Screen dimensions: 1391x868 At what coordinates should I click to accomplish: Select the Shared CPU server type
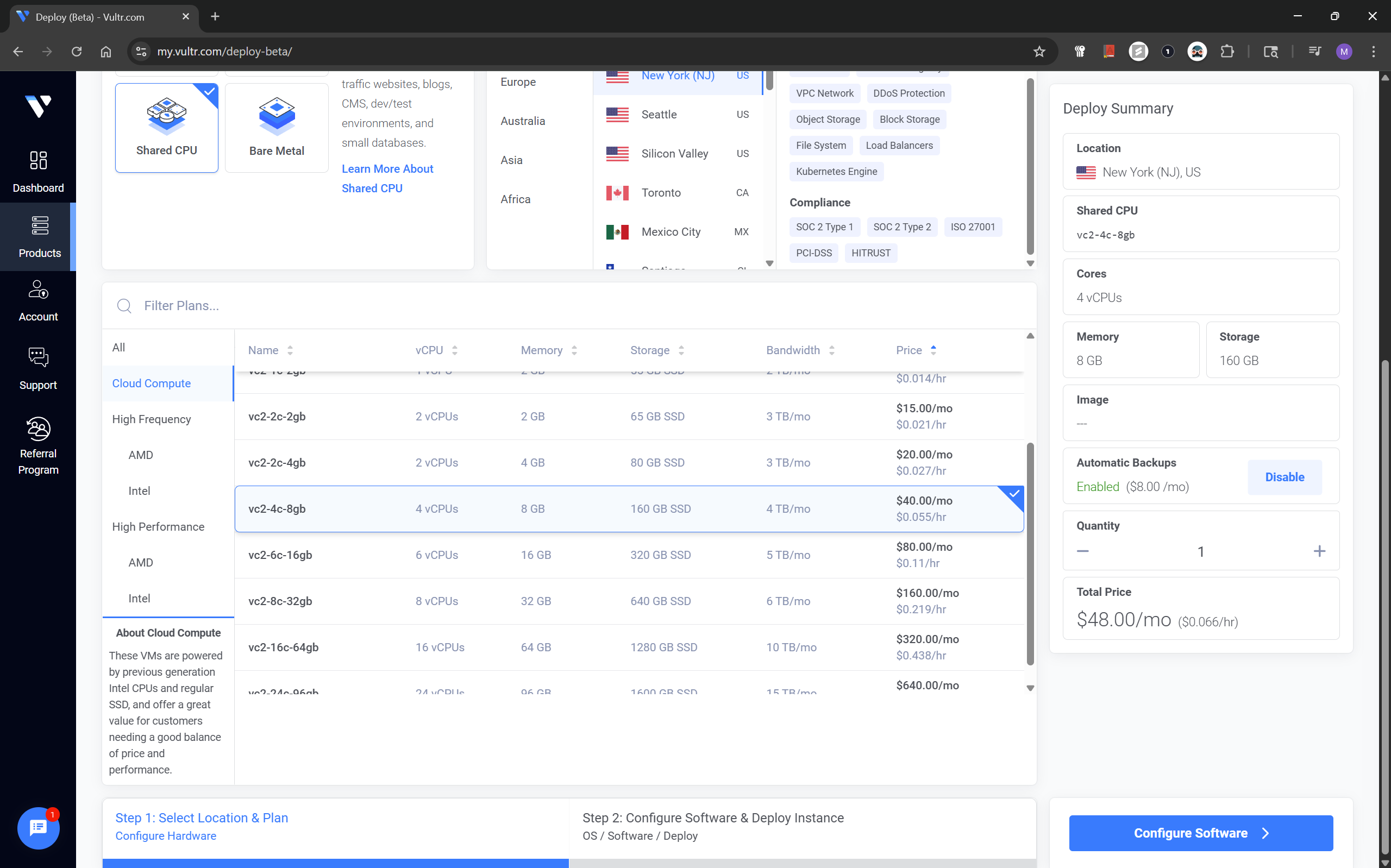click(x=166, y=128)
